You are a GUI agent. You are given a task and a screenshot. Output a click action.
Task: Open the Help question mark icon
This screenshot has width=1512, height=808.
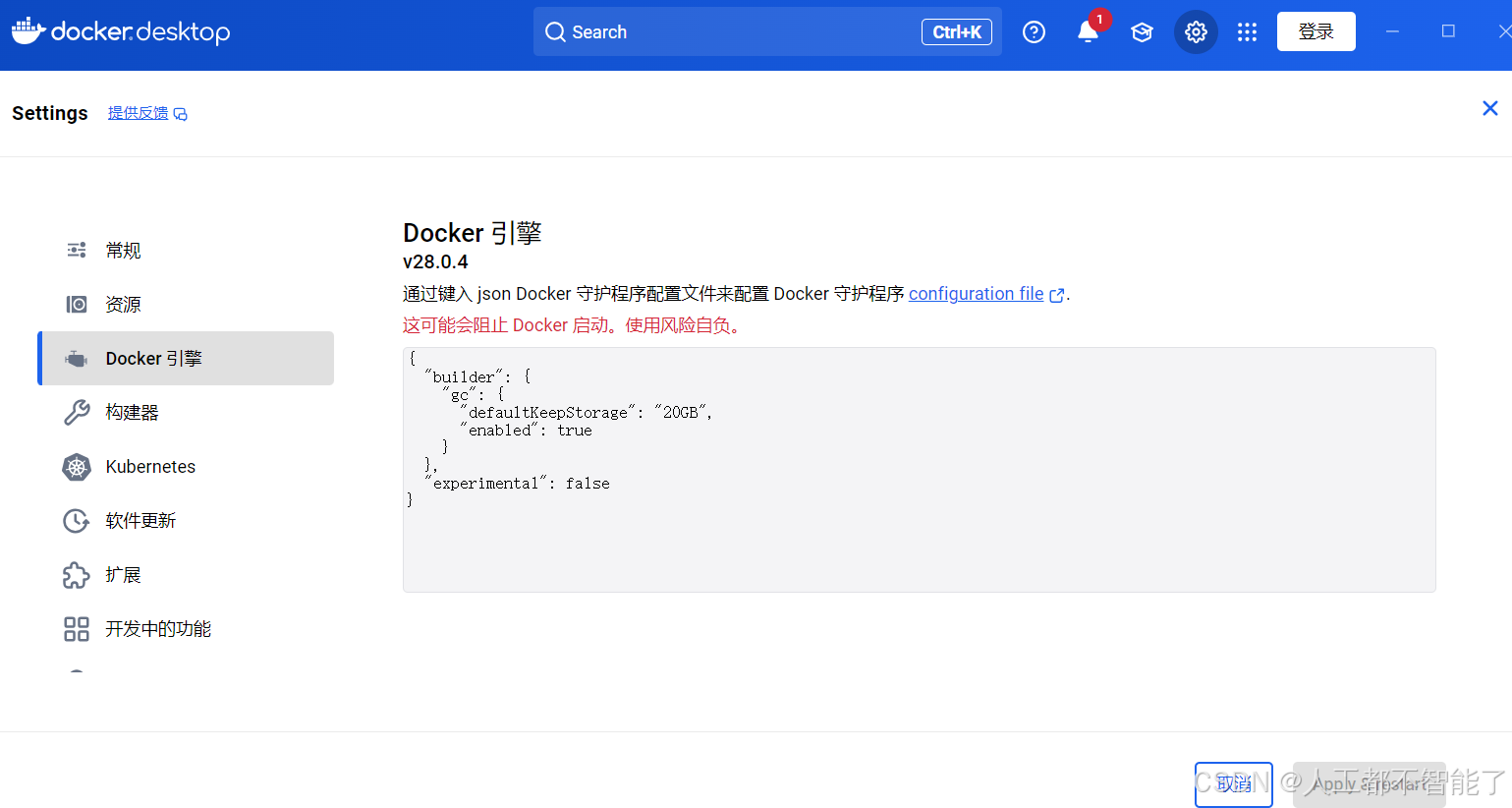[x=1034, y=31]
